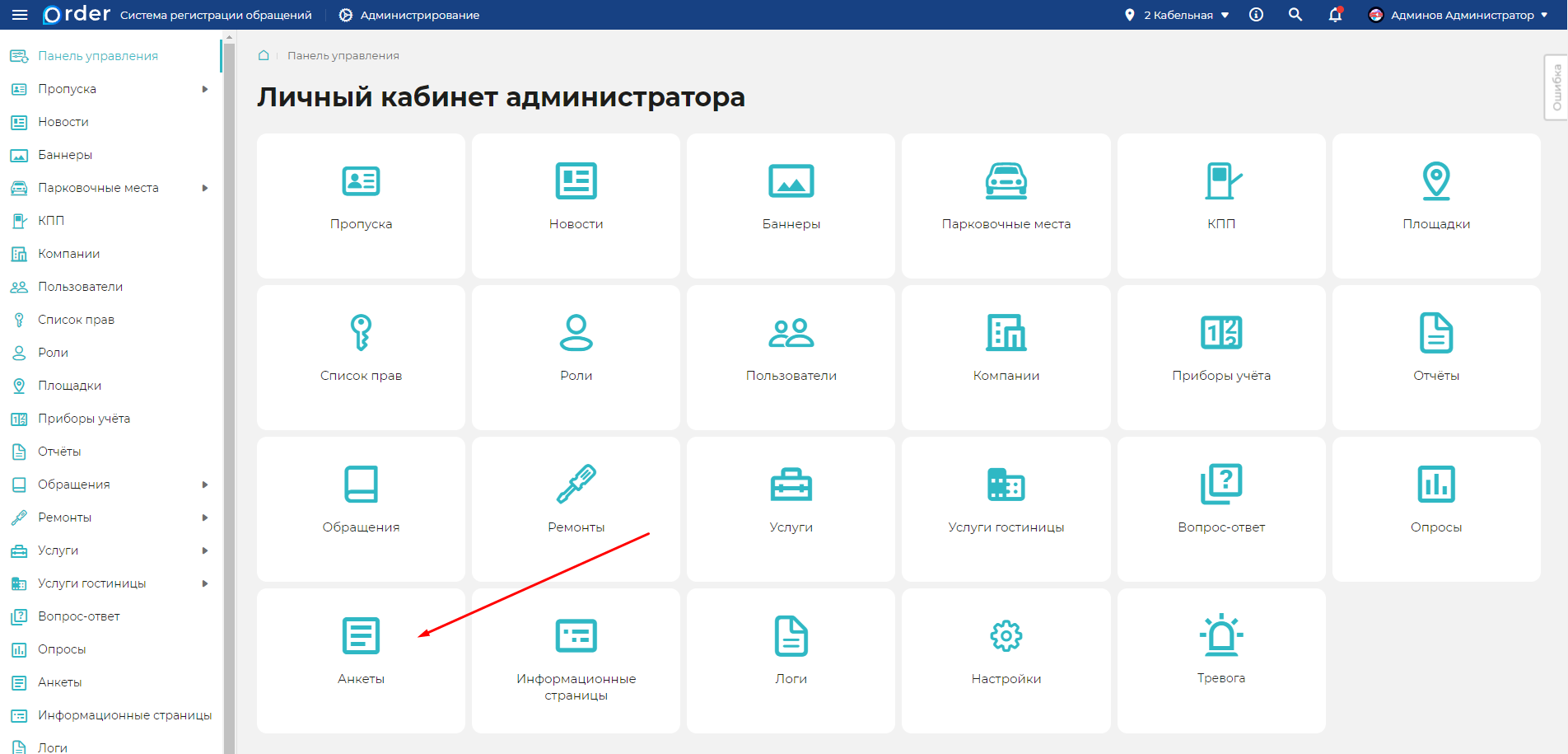Image resolution: width=1568 pixels, height=754 pixels.
Task: Open the Анкеты tile
Action: click(361, 659)
